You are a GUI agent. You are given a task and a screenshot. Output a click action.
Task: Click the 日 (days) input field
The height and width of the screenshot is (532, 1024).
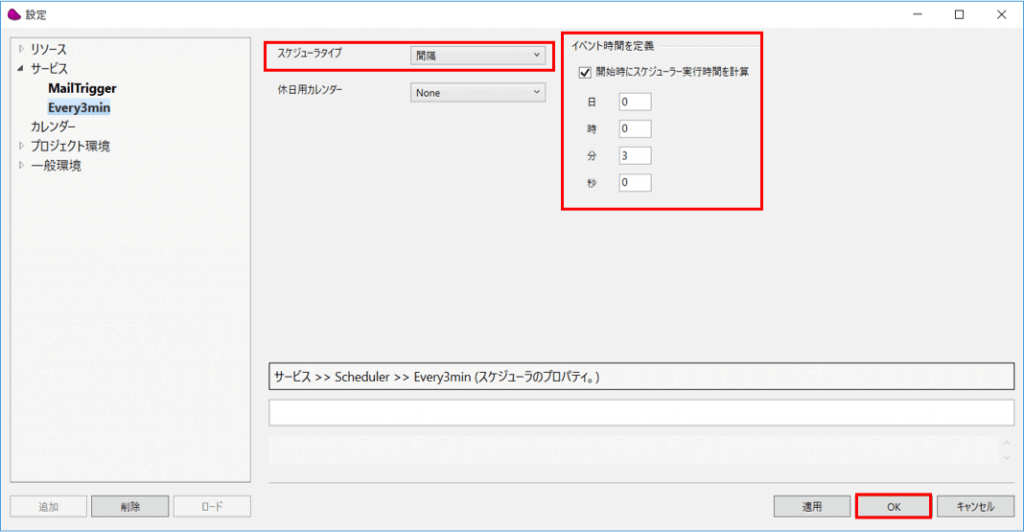635,102
